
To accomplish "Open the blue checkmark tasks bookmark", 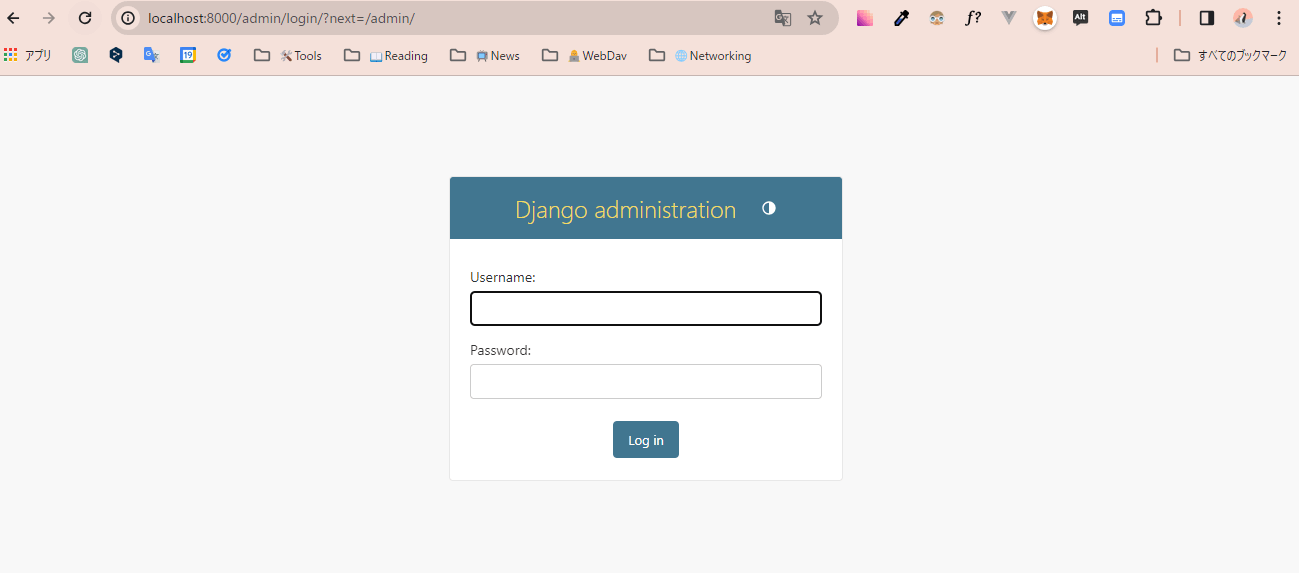I will click(224, 56).
